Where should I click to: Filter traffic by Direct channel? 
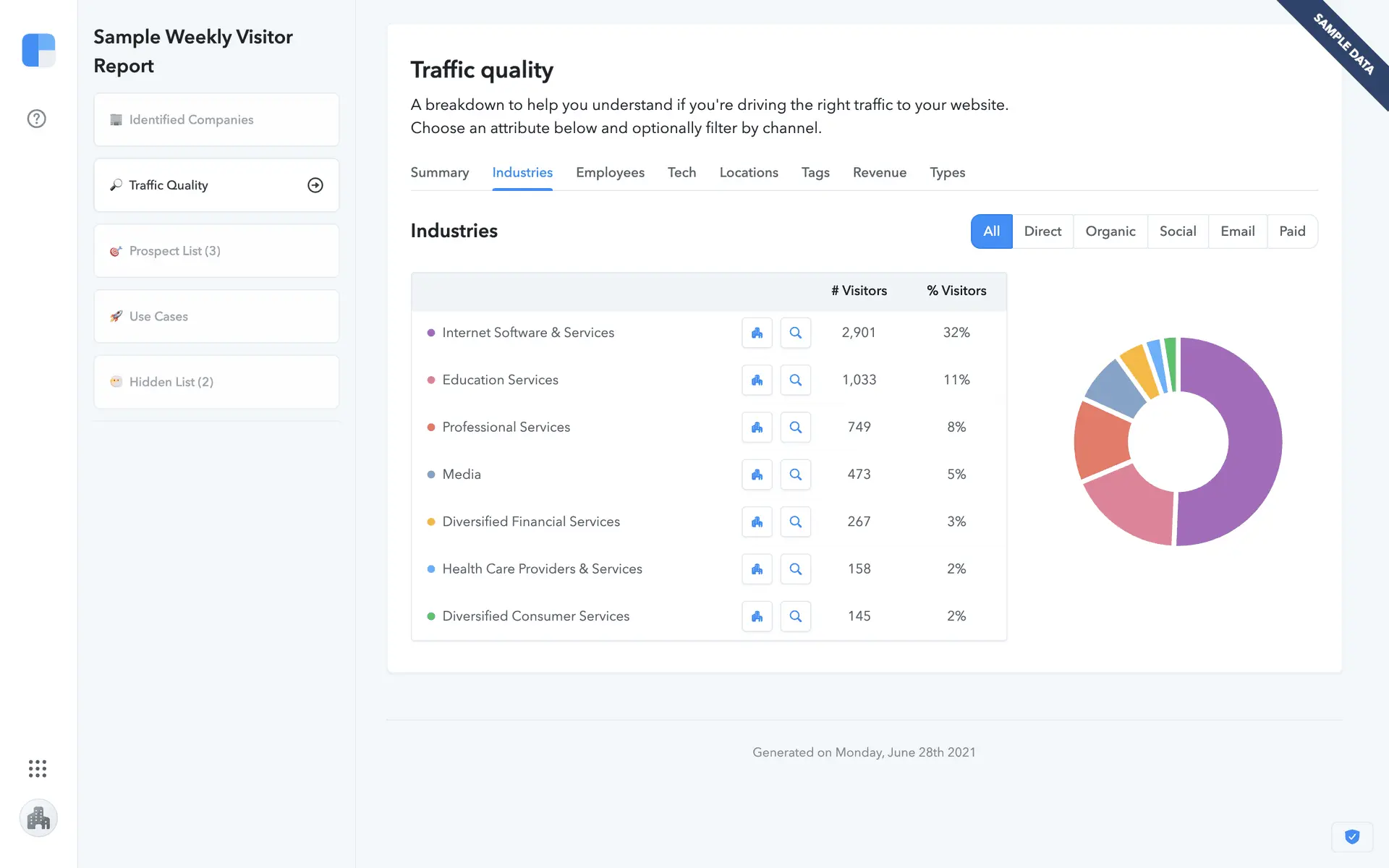pyautogui.click(x=1042, y=231)
